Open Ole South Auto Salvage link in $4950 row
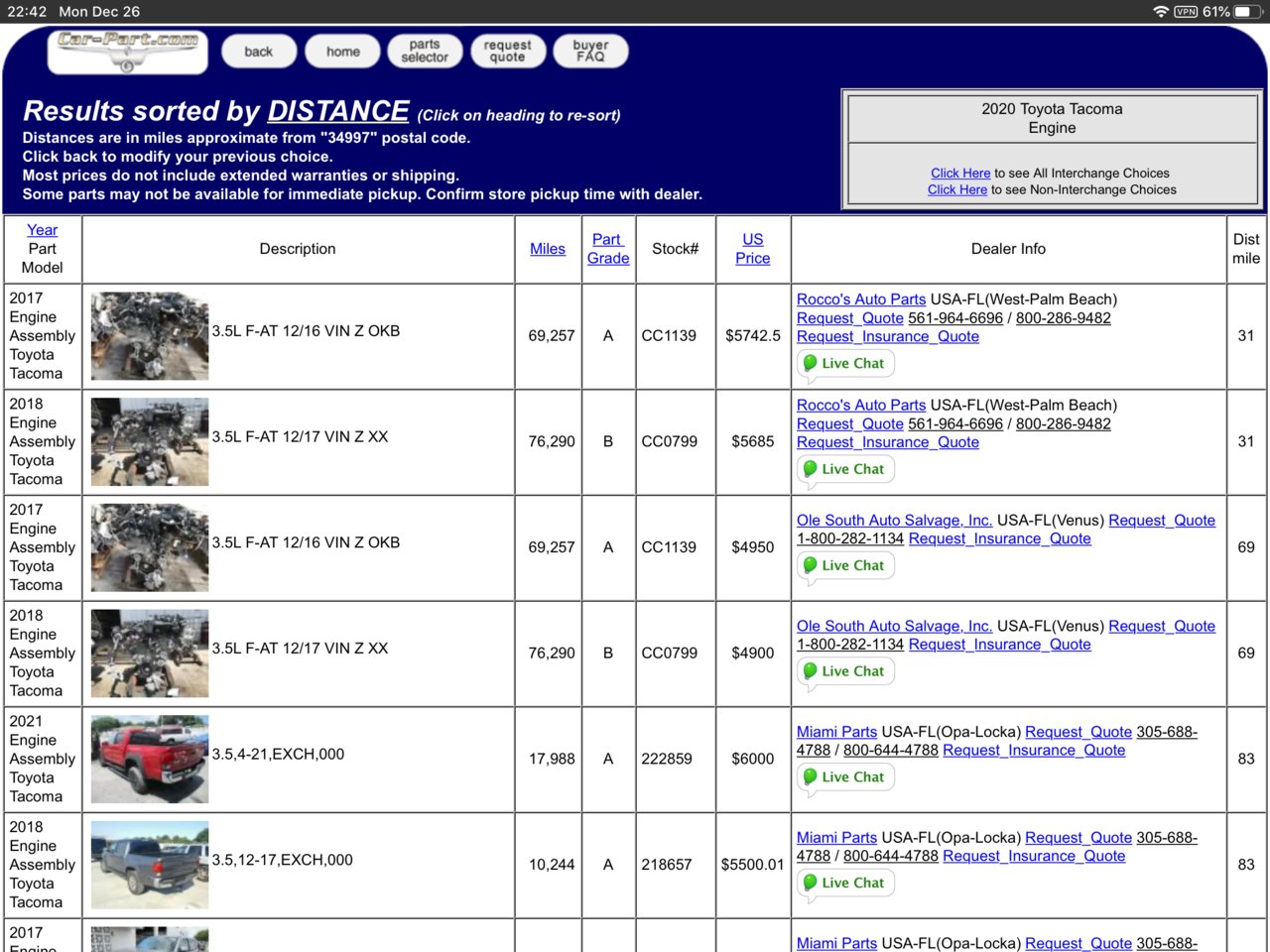This screenshot has height=952, width=1270. pyautogui.click(x=894, y=521)
